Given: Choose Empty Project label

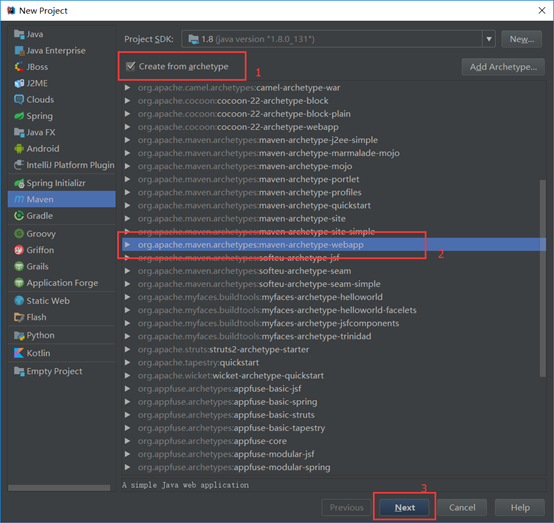Looking at the screenshot, I should tap(54, 371).
